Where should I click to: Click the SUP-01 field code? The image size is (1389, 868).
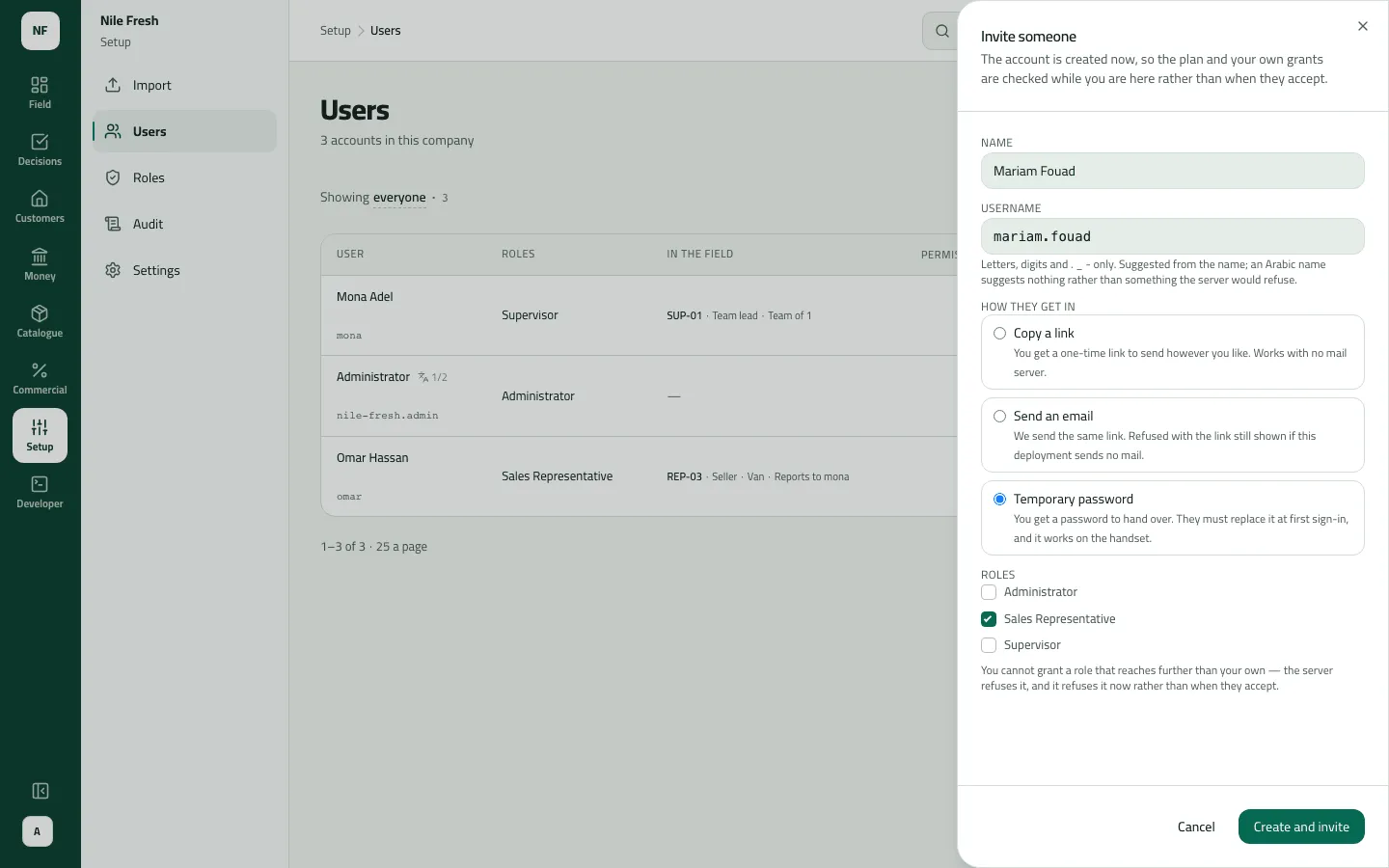[684, 315]
